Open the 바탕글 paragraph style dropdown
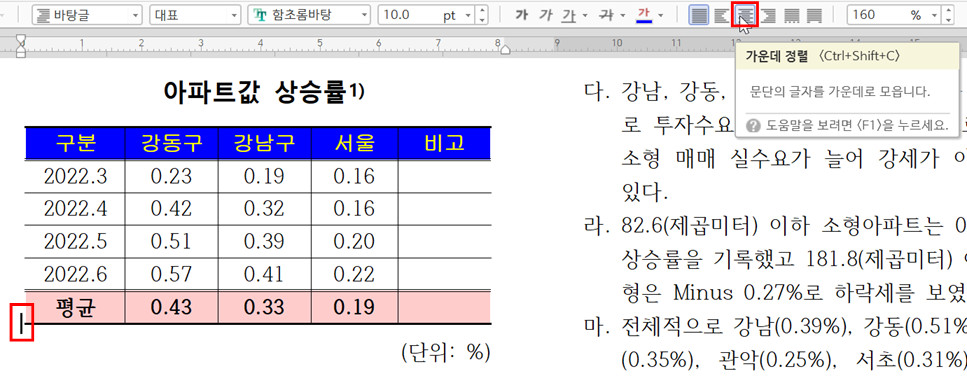This screenshot has height=383, width=967. (87, 15)
